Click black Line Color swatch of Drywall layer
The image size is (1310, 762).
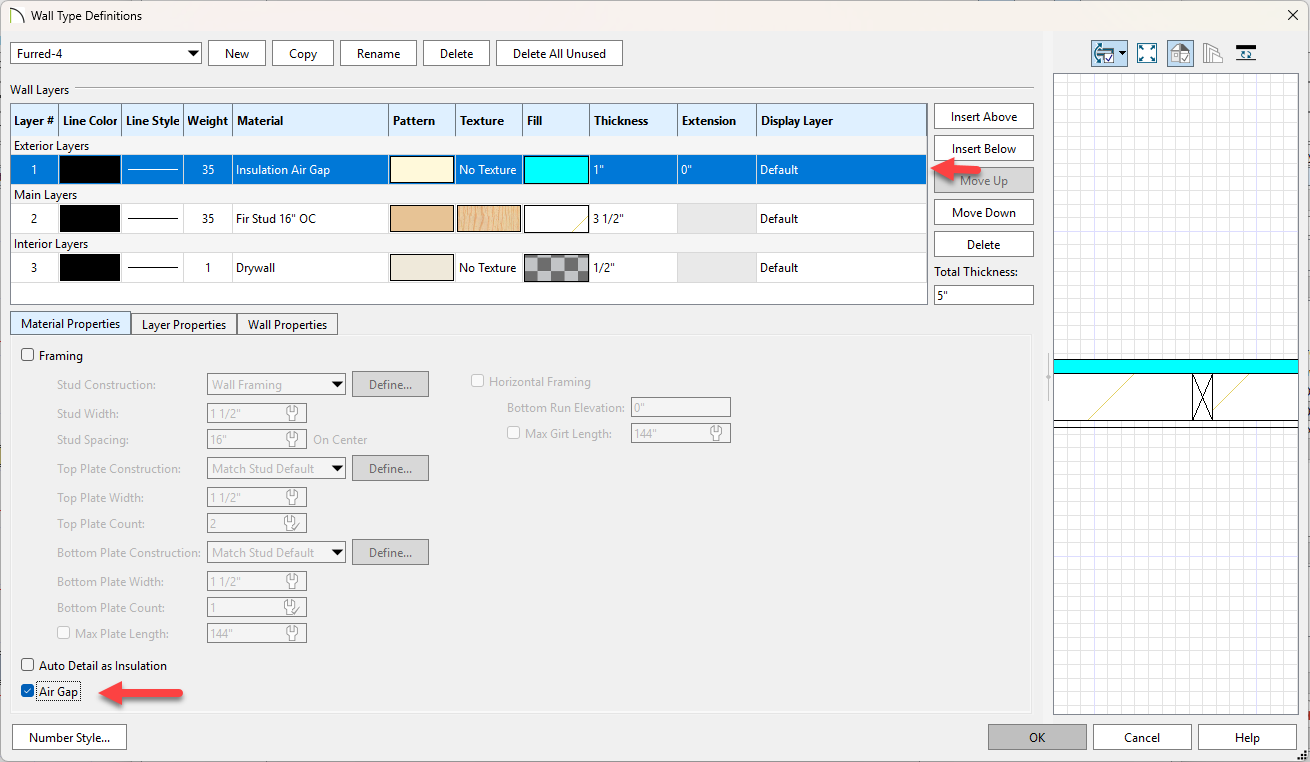pos(90,267)
